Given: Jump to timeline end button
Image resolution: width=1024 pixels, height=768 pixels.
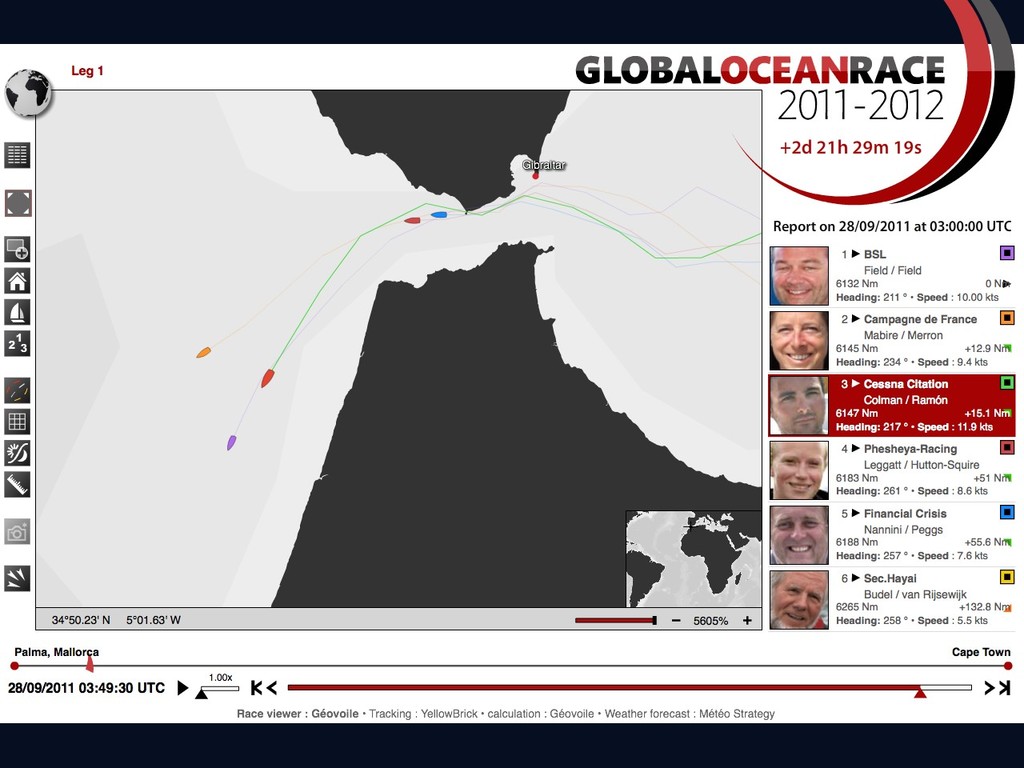Looking at the screenshot, I should click(1004, 688).
